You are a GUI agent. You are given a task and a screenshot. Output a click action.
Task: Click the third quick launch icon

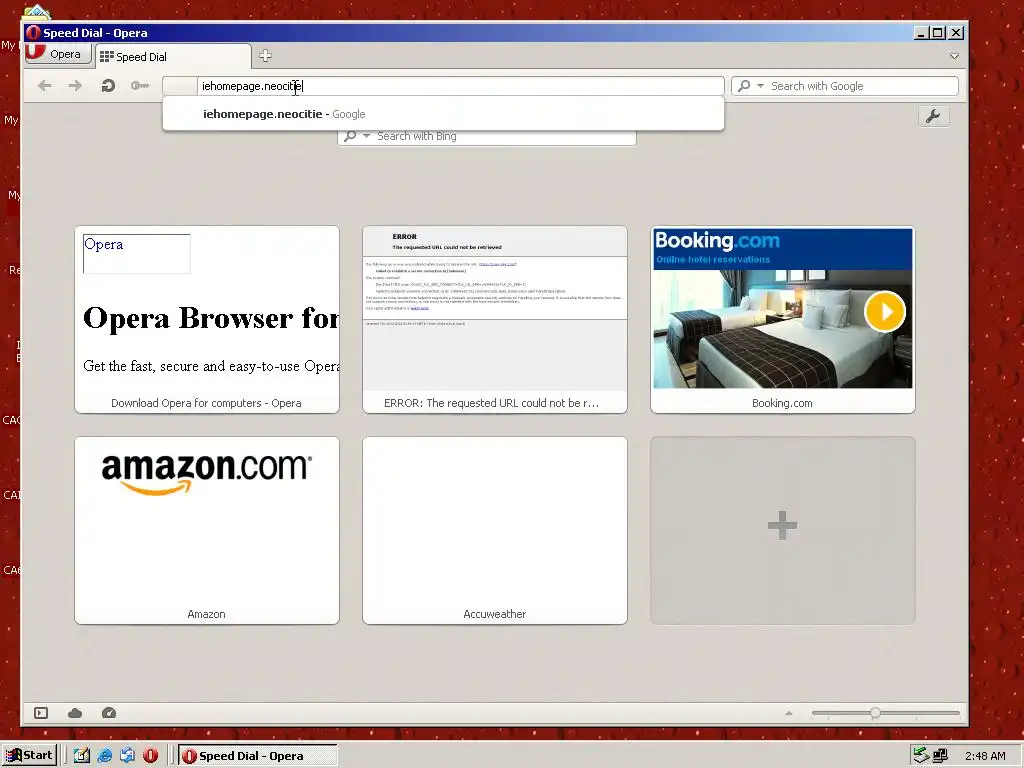(127, 756)
